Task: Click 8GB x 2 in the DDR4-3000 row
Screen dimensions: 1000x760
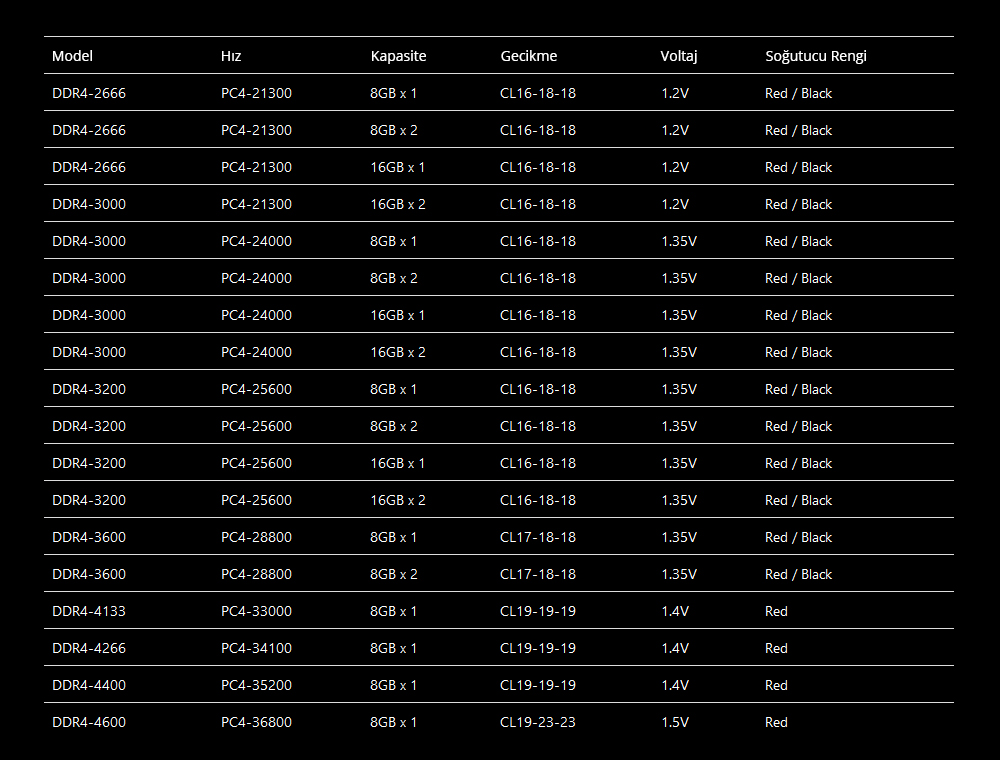Action: pos(393,279)
